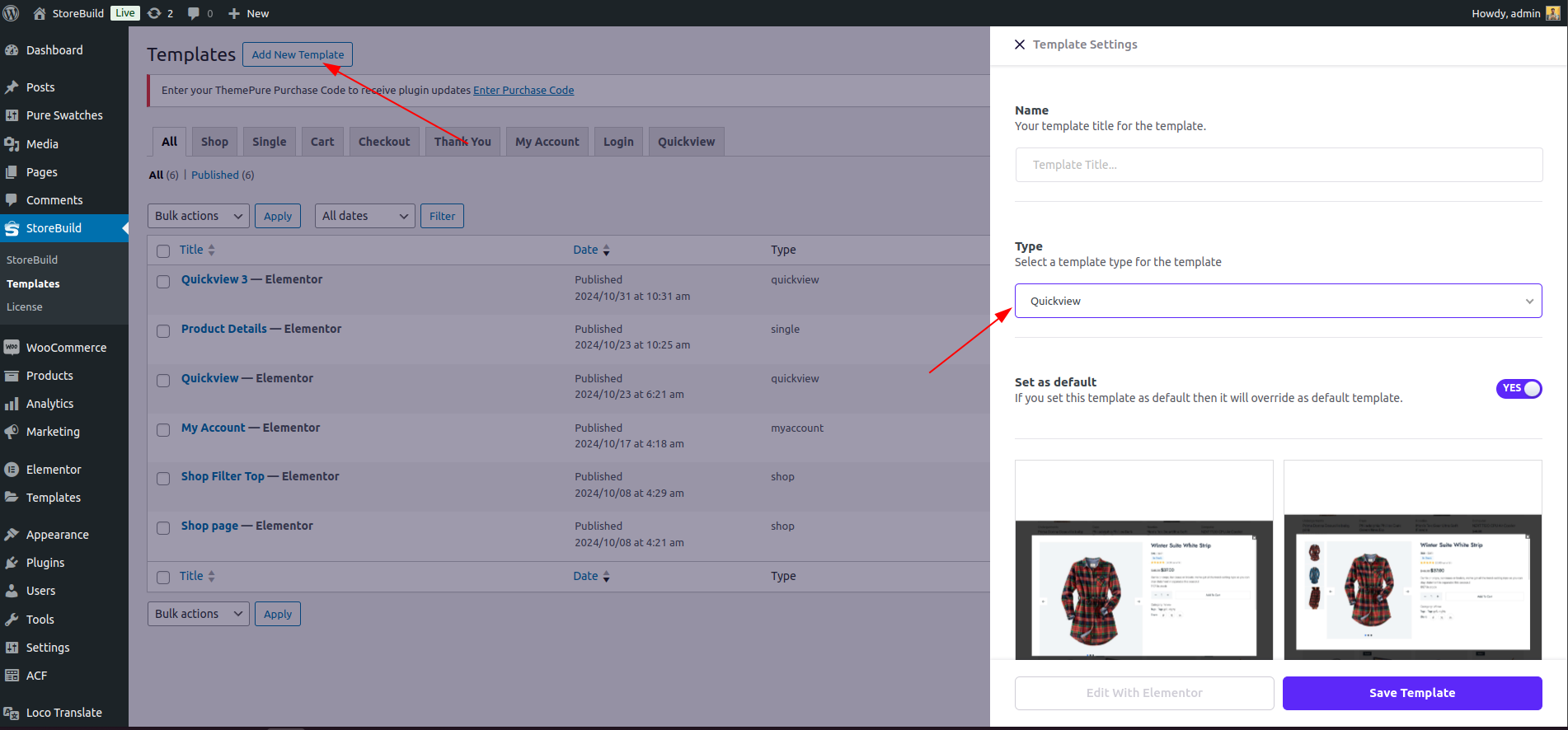This screenshot has height=730, width=1568.
Task: Open the comments bubble icon in admin bar
Action: point(194,13)
